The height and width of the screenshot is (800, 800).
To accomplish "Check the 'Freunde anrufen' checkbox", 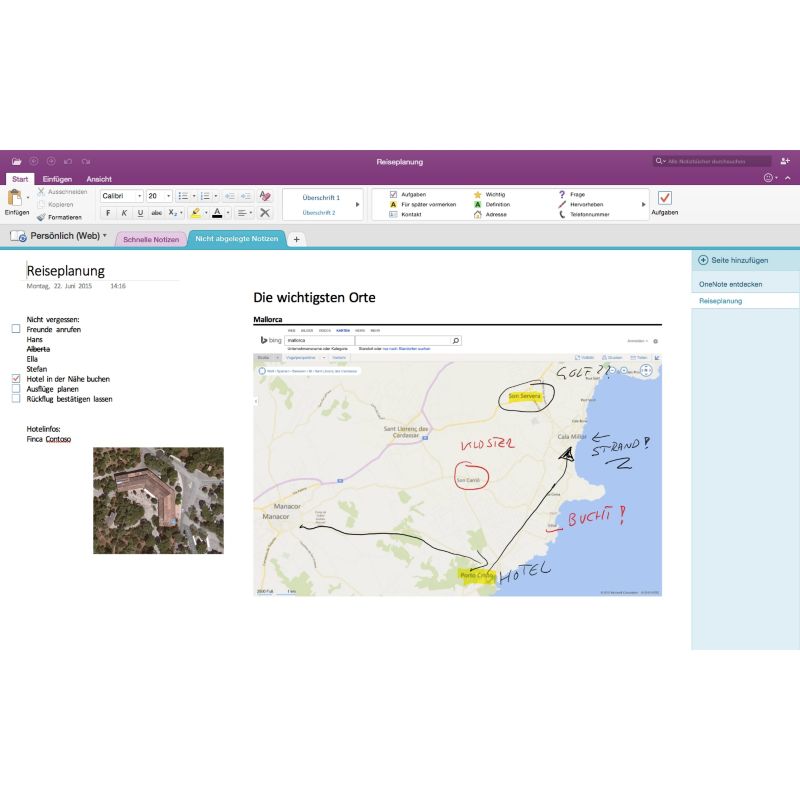I will [x=16, y=329].
